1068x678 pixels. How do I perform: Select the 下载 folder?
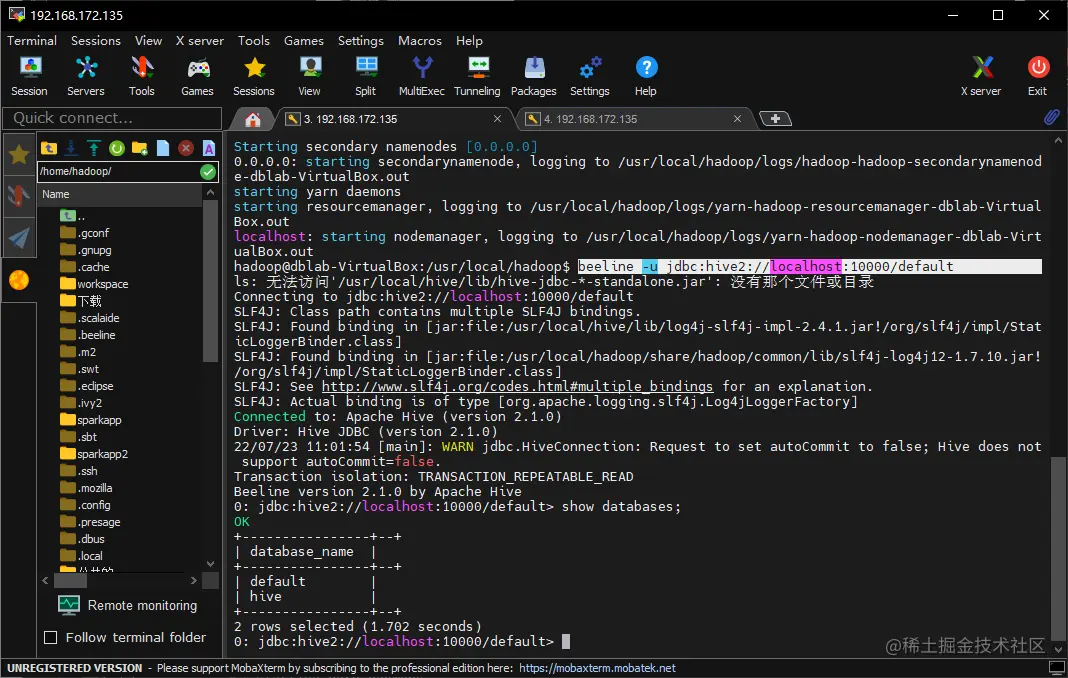click(81, 301)
